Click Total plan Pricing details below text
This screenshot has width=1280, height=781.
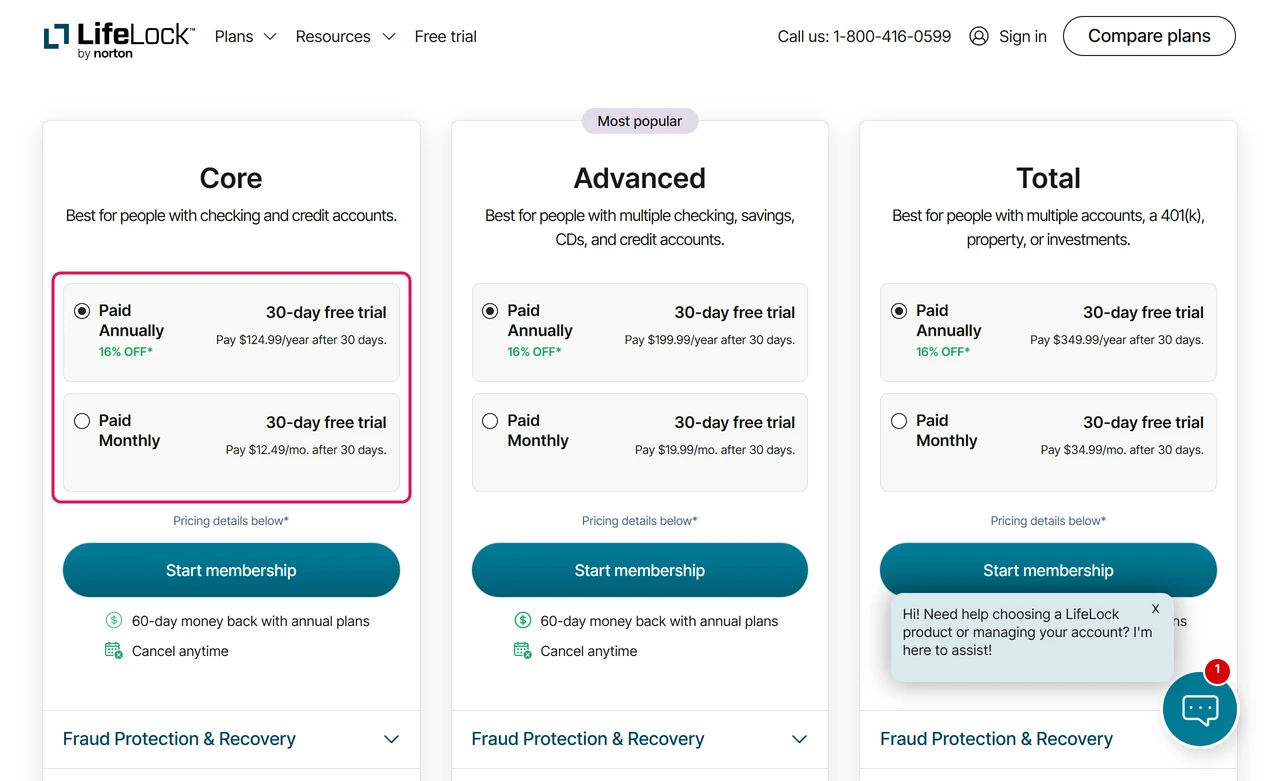[x=1048, y=521]
